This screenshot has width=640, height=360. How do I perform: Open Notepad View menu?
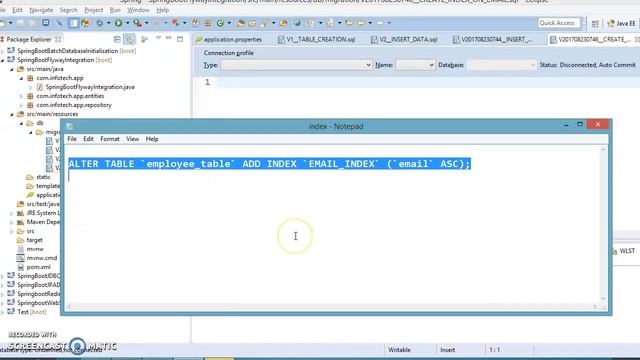tap(132, 139)
